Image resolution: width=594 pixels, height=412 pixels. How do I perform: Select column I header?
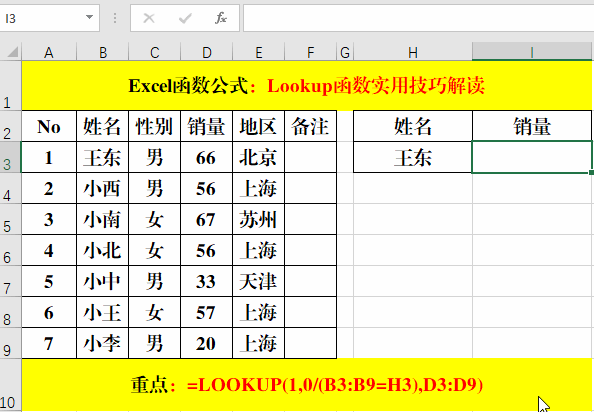532,52
